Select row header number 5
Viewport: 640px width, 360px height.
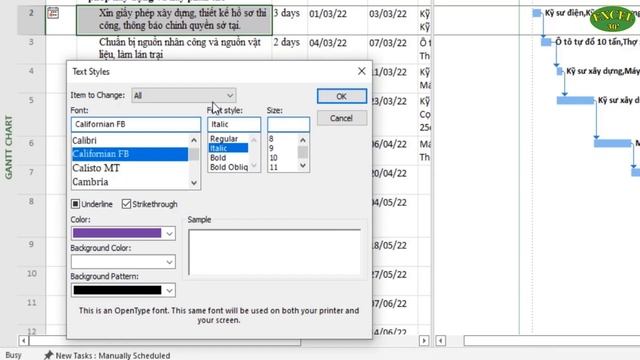(x=31, y=114)
